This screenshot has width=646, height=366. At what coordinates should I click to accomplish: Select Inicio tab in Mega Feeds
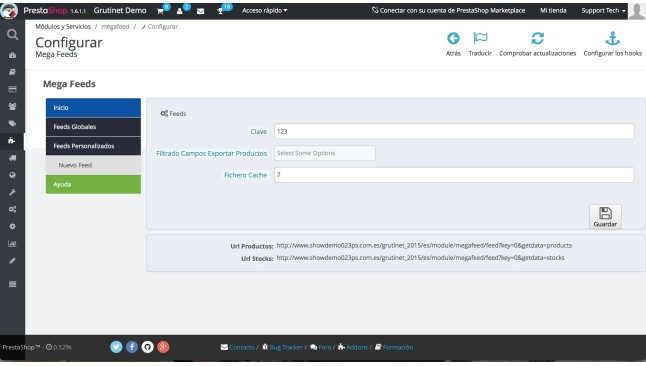point(93,108)
